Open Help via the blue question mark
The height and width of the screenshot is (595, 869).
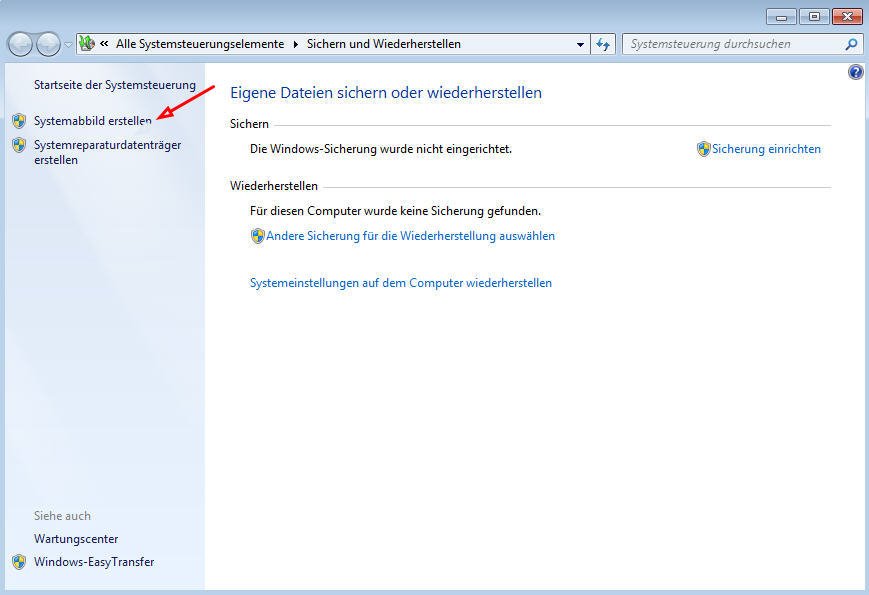[856, 72]
